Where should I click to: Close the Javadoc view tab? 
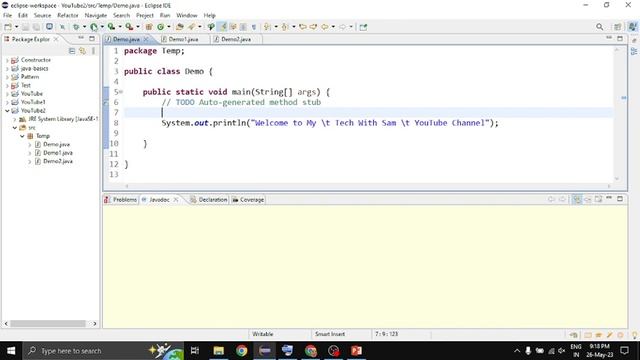coord(176,200)
